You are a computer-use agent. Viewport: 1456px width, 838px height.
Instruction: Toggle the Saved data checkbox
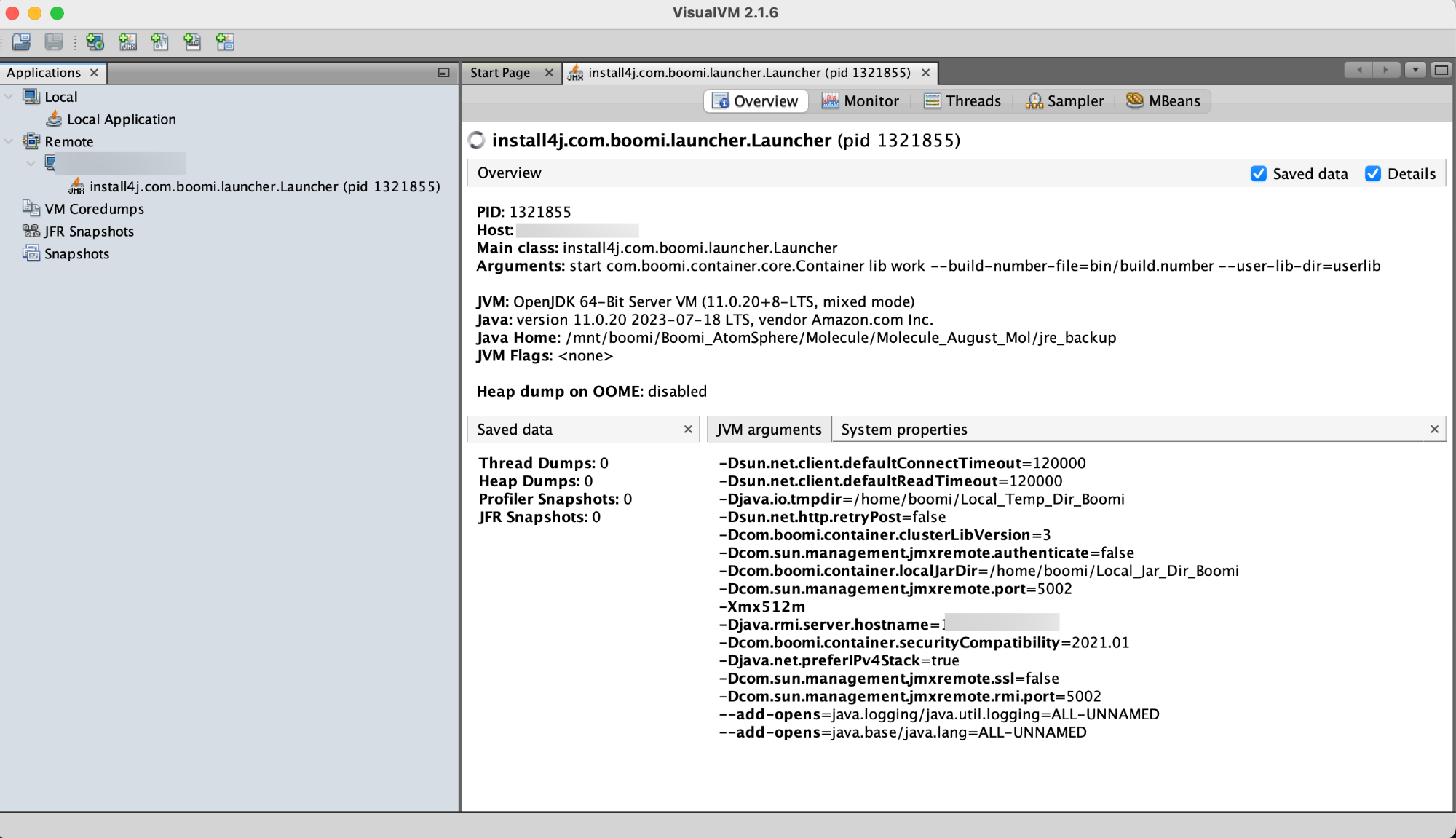(1258, 173)
